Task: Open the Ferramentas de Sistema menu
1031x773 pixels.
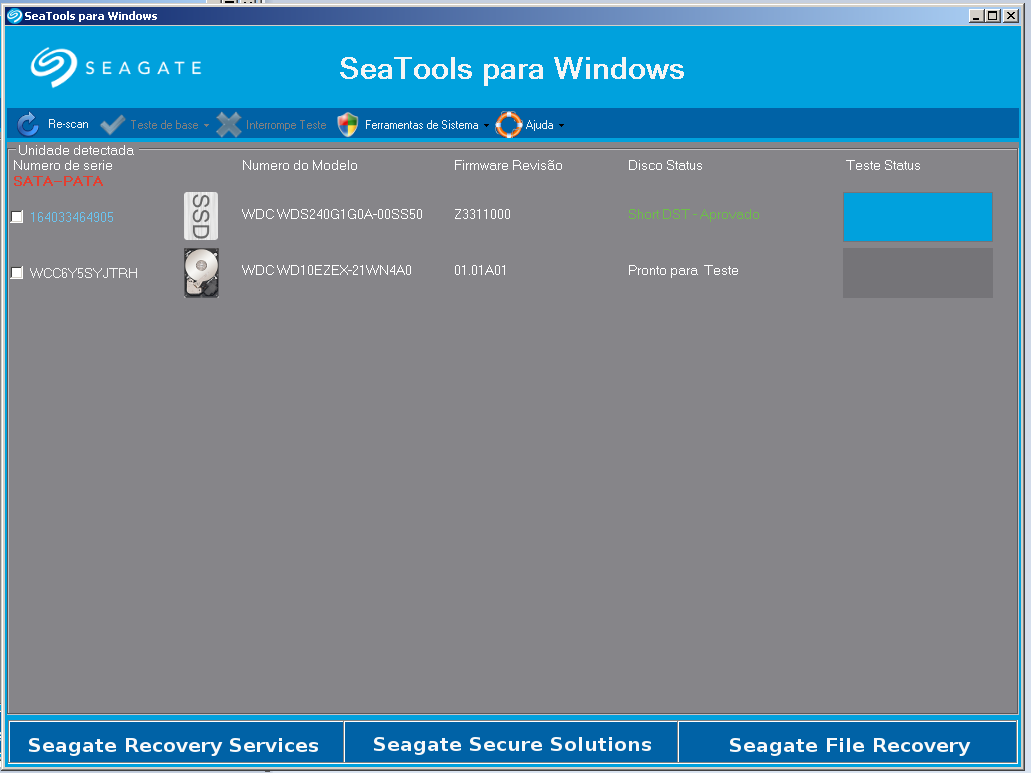Action: click(413, 124)
